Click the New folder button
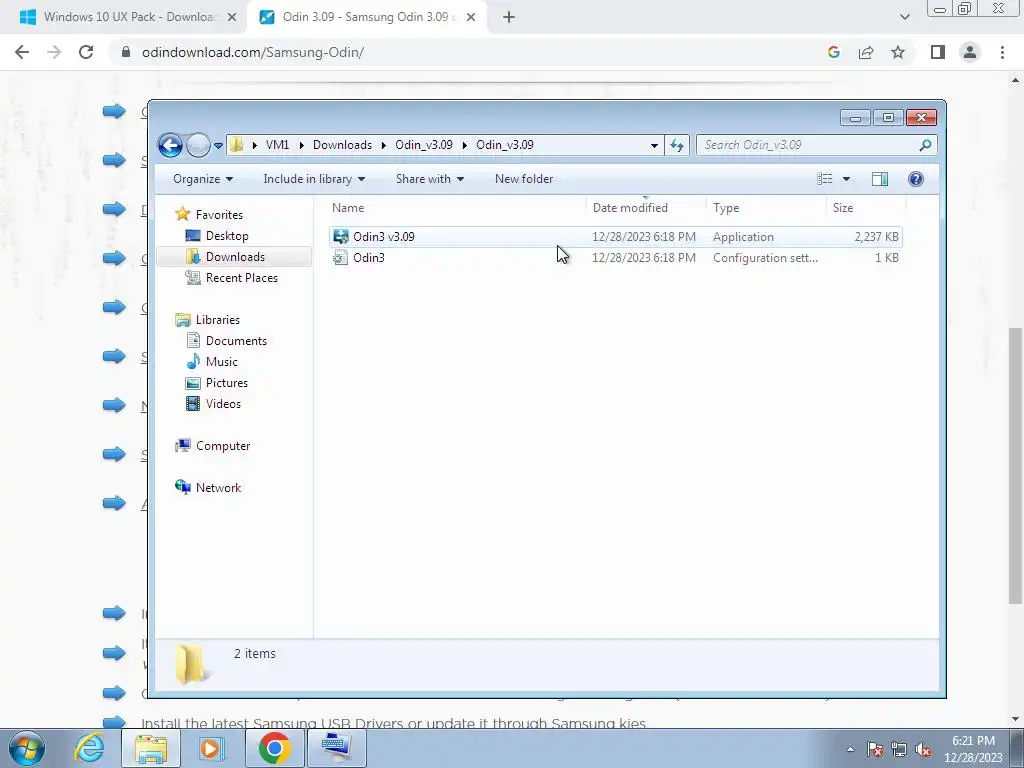 coord(524,179)
